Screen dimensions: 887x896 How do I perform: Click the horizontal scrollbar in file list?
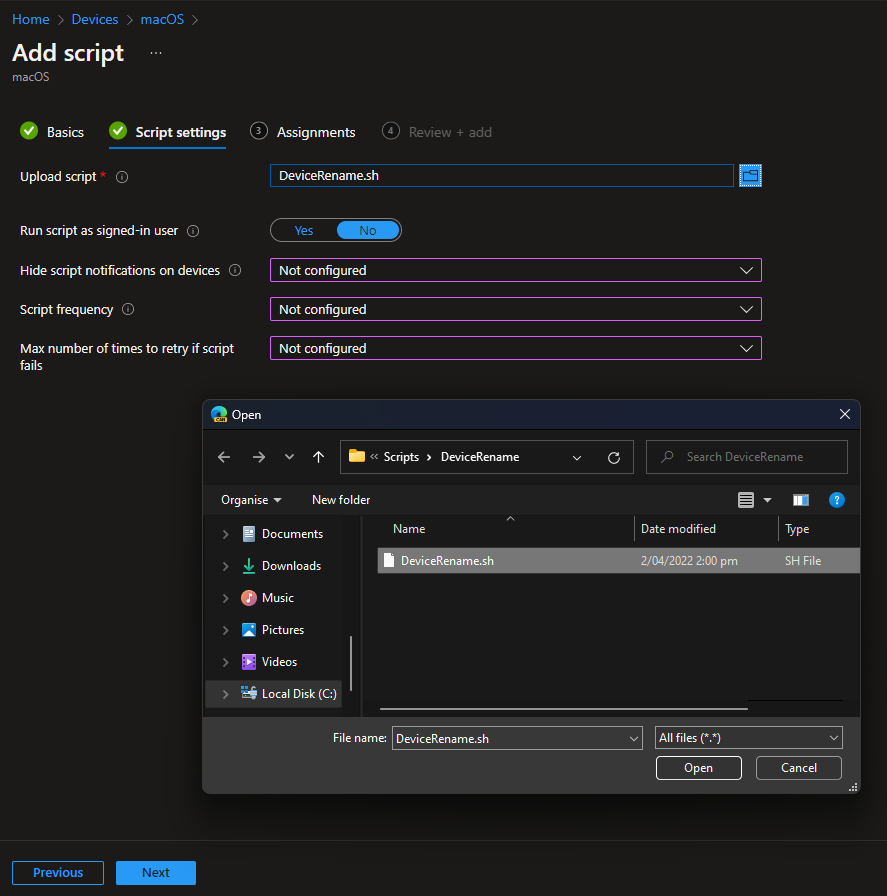click(x=564, y=709)
